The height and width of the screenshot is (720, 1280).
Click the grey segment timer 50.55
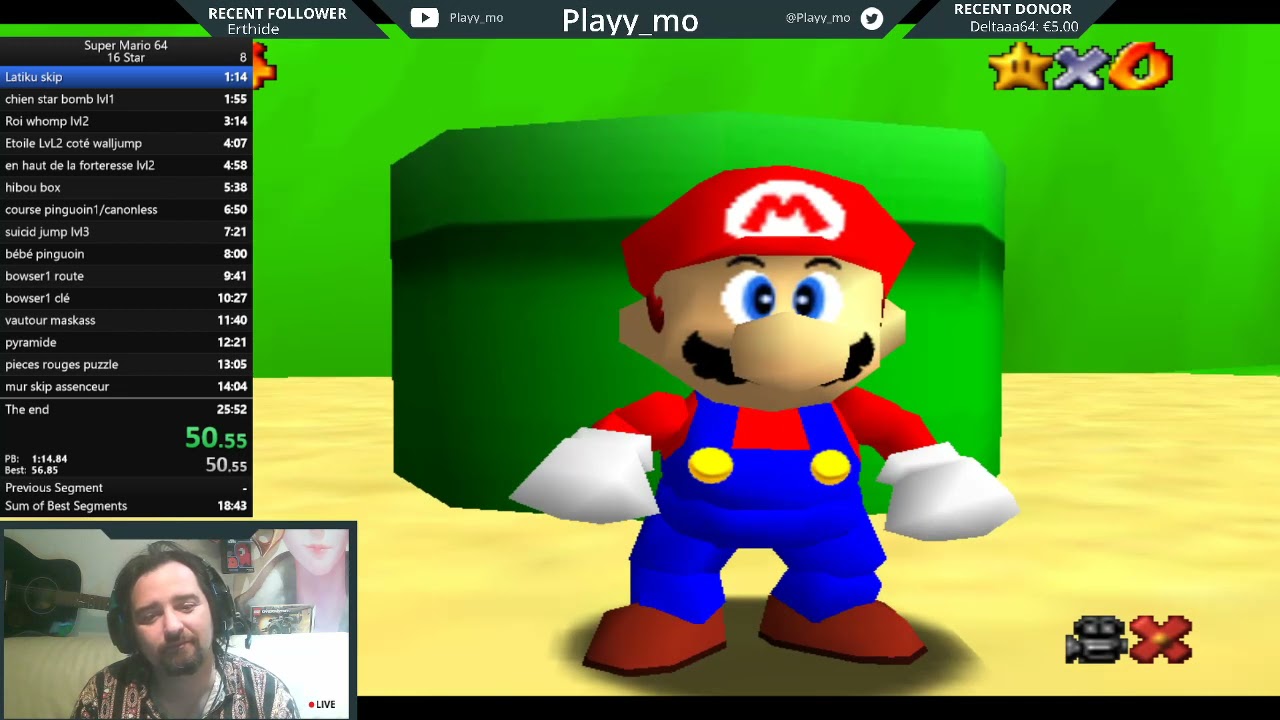(226, 465)
